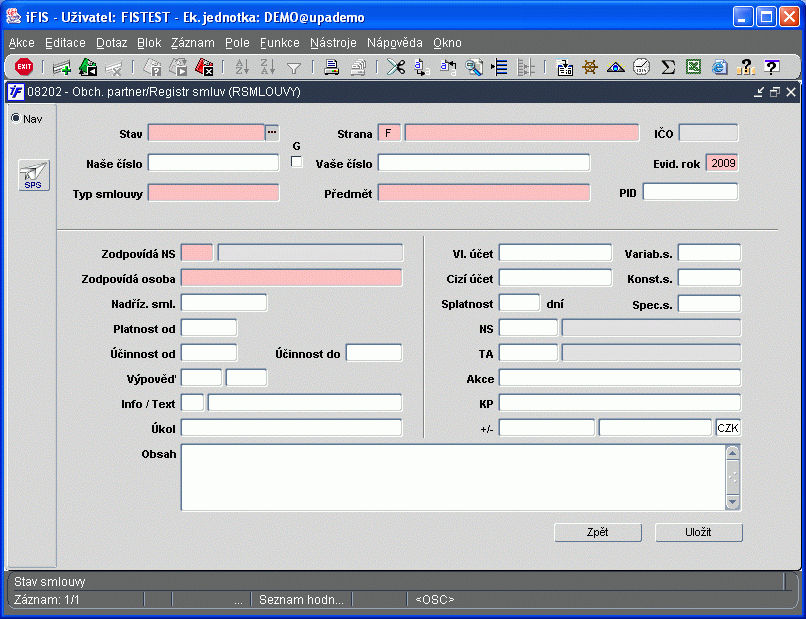Screen dimensions: 806x619
Task: Click the Sigma sum icon
Action: 668,67
